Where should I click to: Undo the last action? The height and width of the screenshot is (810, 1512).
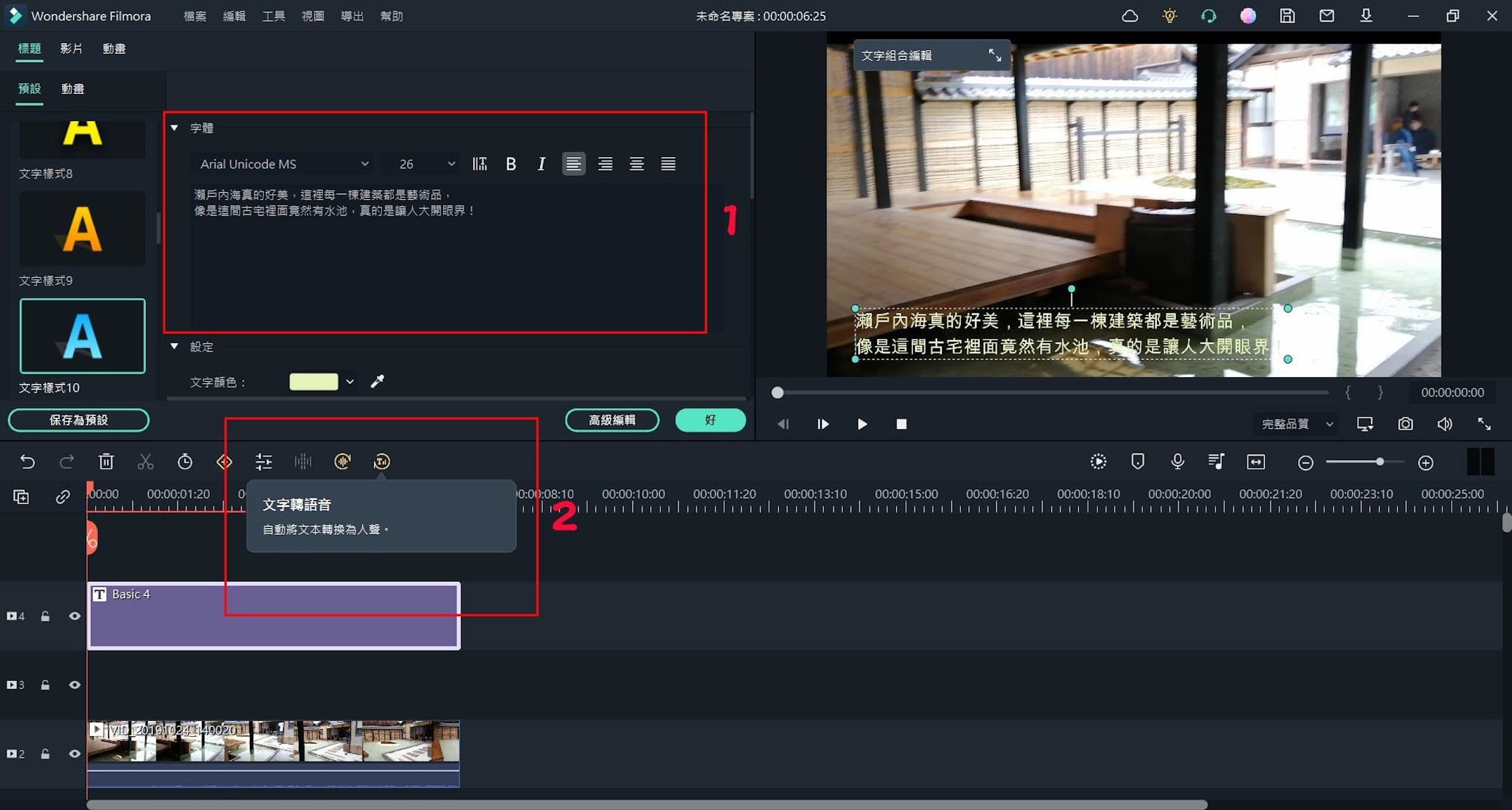[27, 462]
